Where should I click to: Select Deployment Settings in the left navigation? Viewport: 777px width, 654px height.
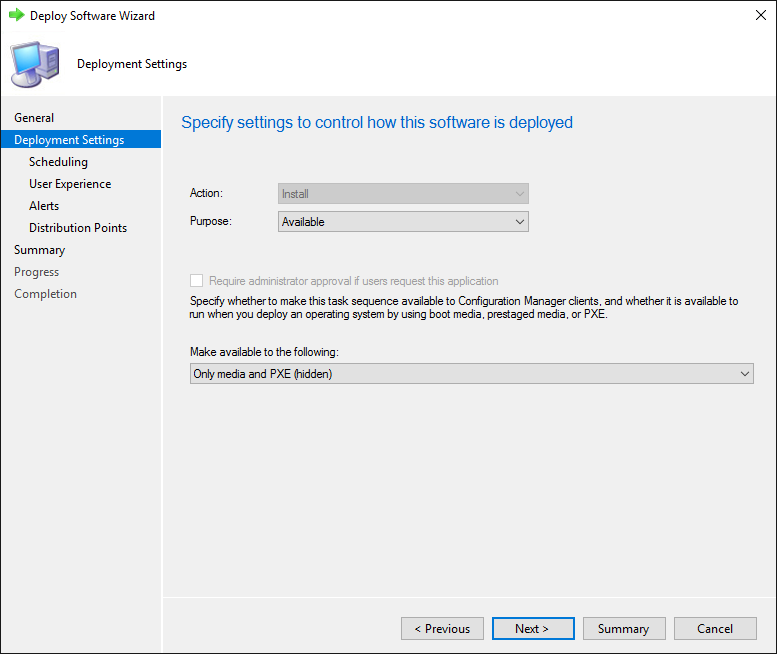pos(69,140)
